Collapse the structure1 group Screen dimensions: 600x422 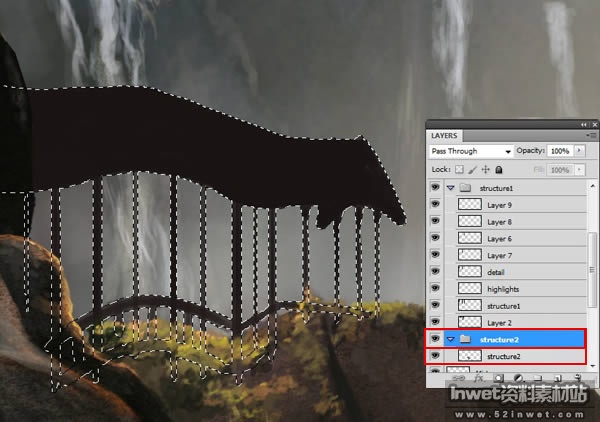click(450, 188)
